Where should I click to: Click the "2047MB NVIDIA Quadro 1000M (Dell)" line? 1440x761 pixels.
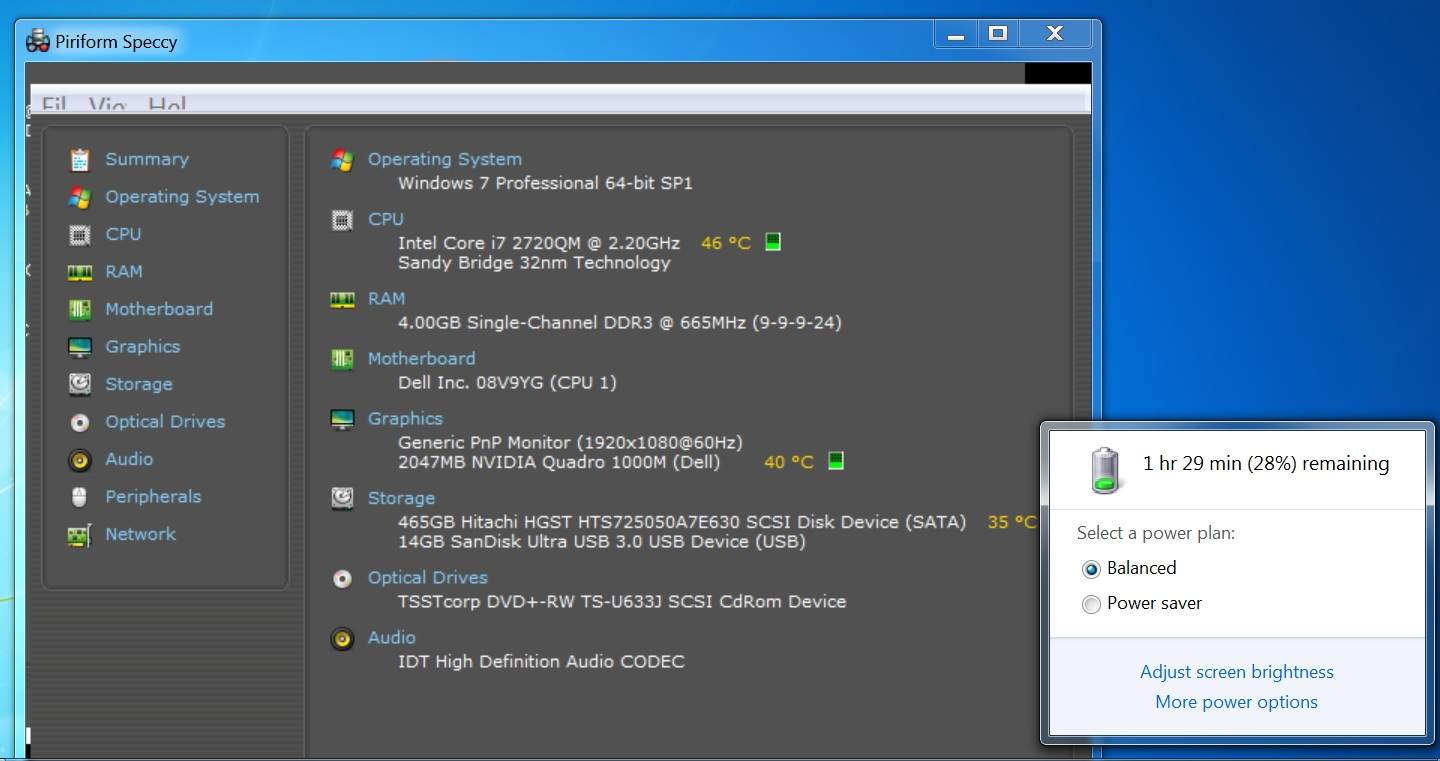[x=559, y=462]
